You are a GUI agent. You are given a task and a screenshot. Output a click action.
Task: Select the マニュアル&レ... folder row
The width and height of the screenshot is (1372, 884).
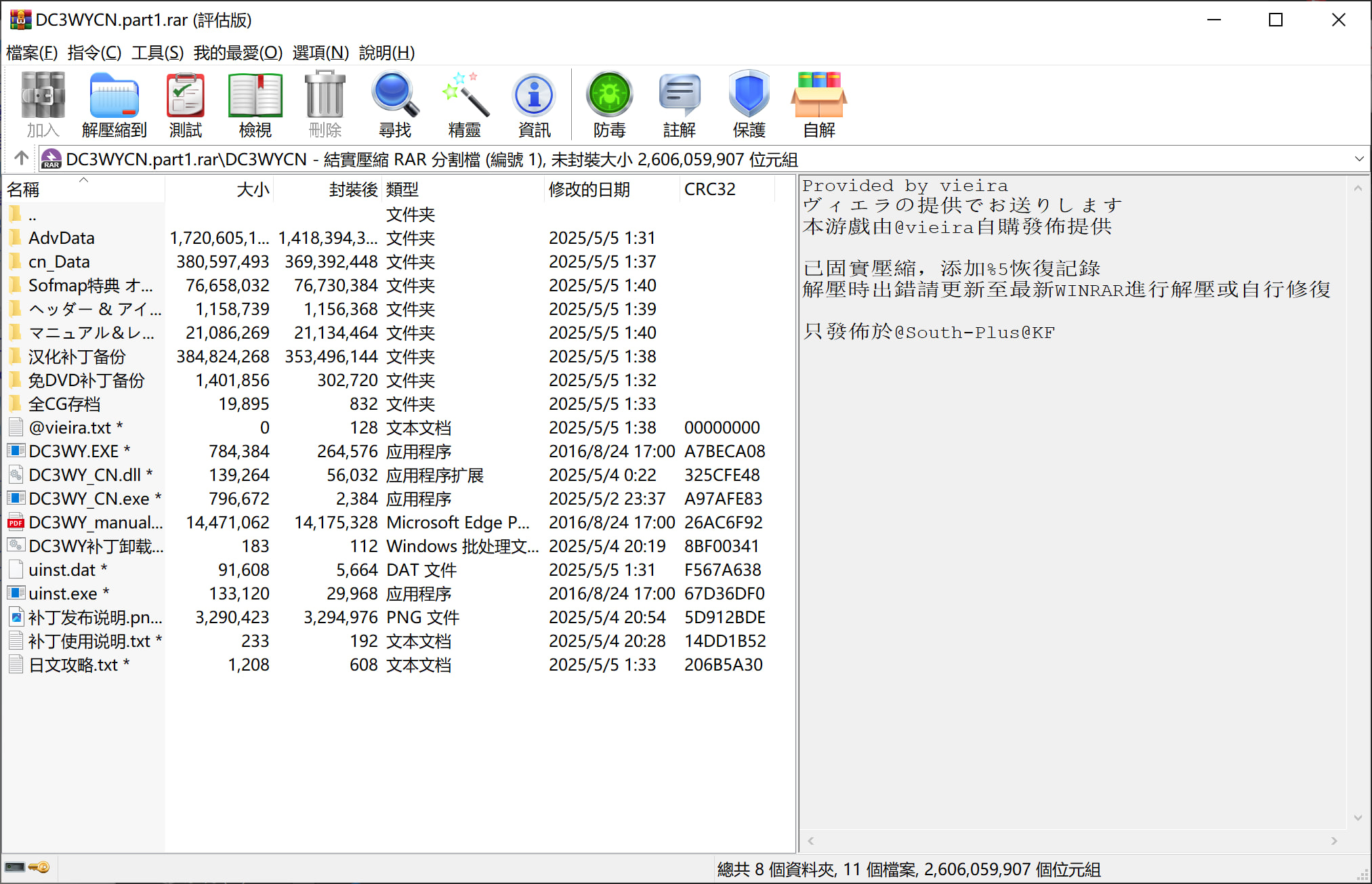[389, 333]
